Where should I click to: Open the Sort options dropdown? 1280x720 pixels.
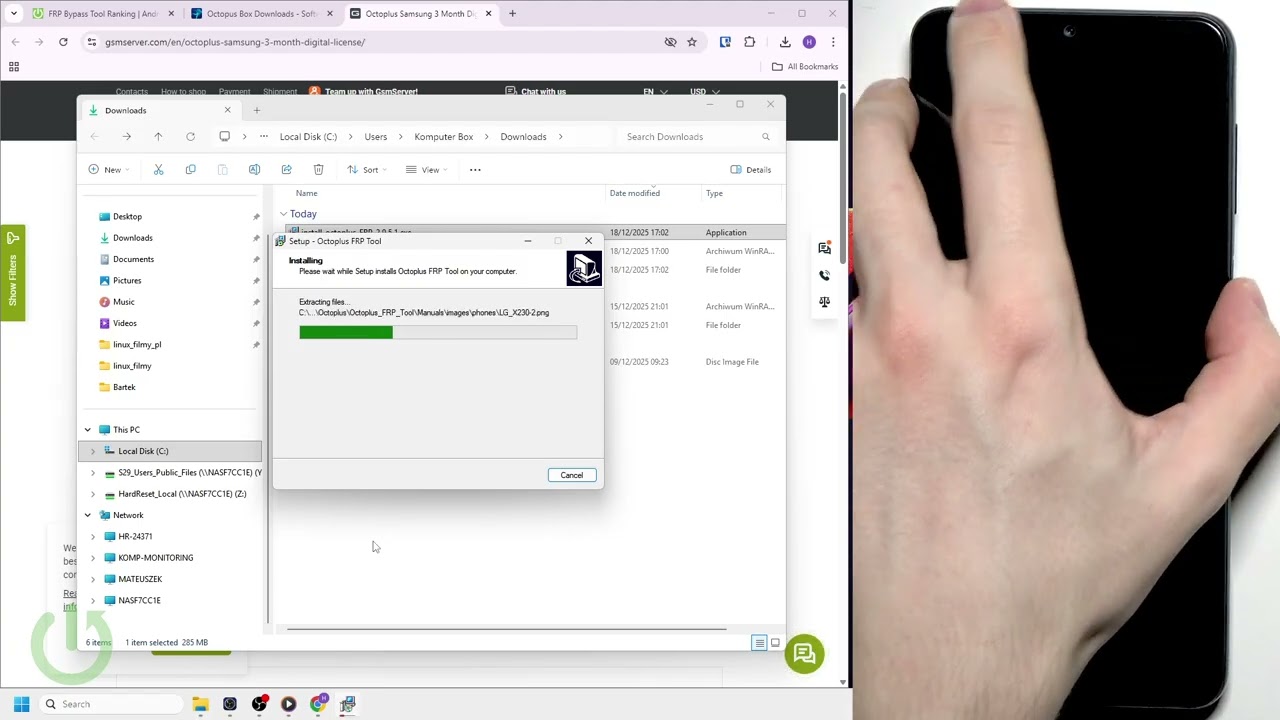coord(366,169)
